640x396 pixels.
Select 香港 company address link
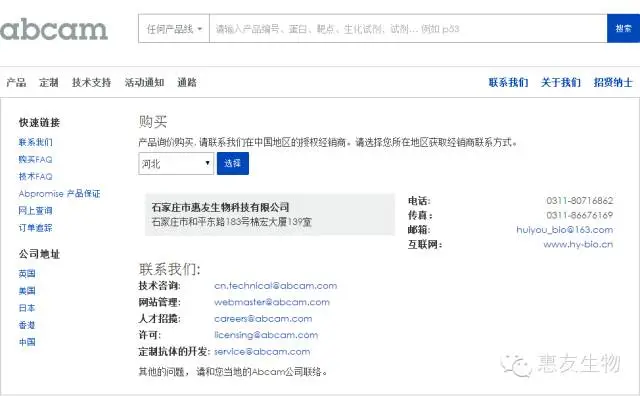(x=27, y=325)
